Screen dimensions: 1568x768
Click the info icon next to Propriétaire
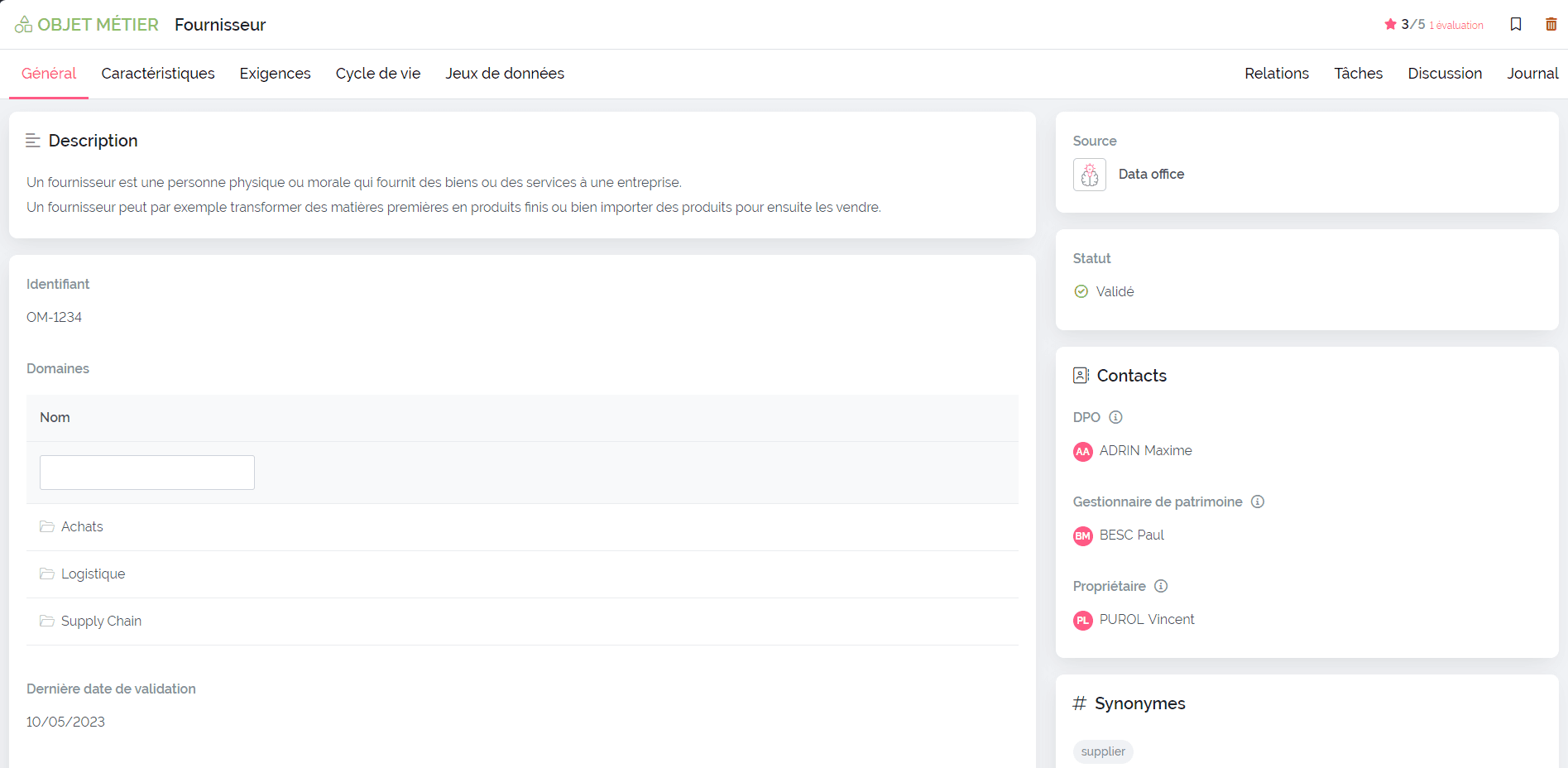[x=1161, y=586]
